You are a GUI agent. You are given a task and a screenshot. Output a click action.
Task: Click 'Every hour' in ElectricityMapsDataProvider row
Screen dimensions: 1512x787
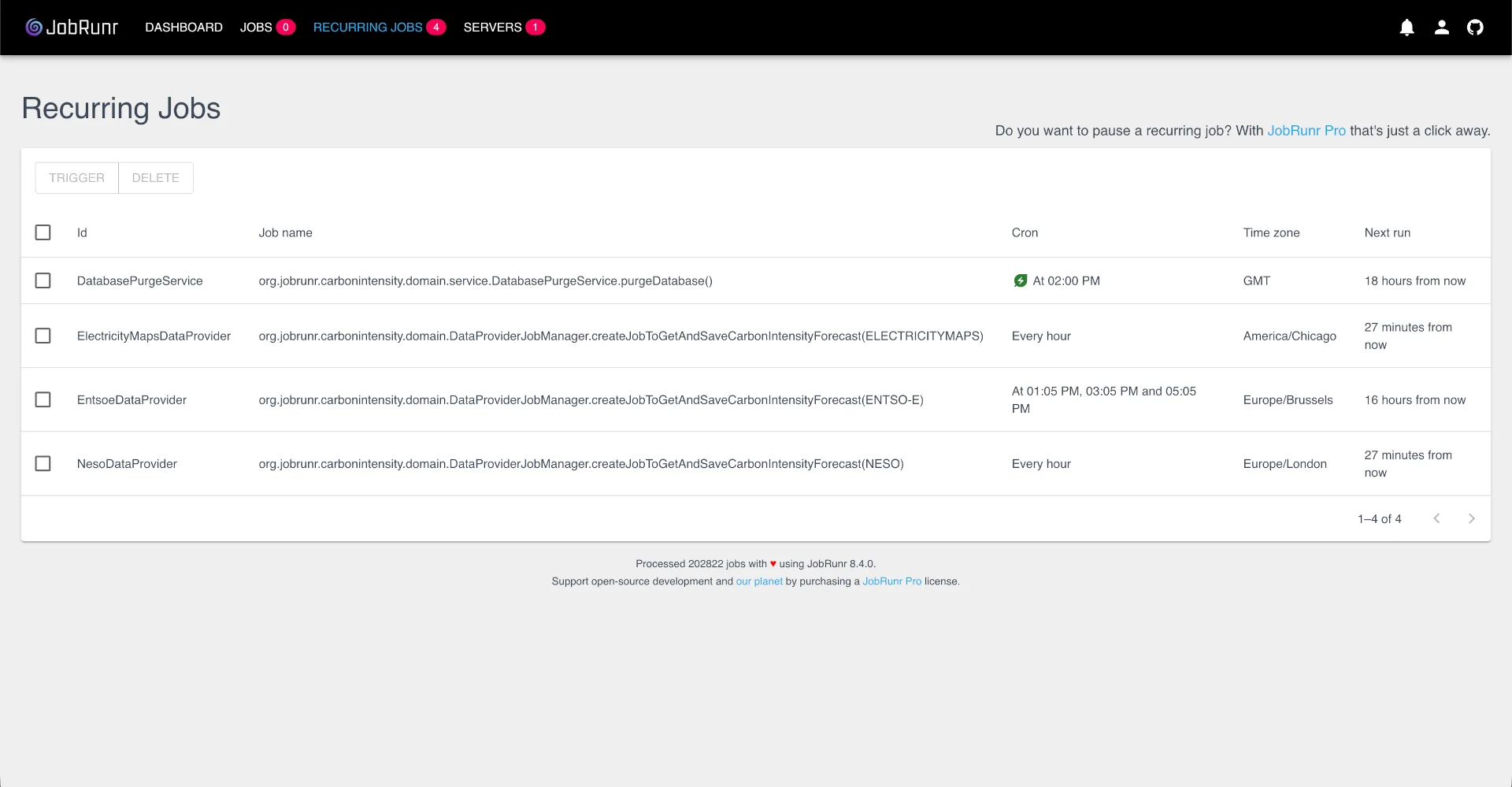pyautogui.click(x=1041, y=336)
